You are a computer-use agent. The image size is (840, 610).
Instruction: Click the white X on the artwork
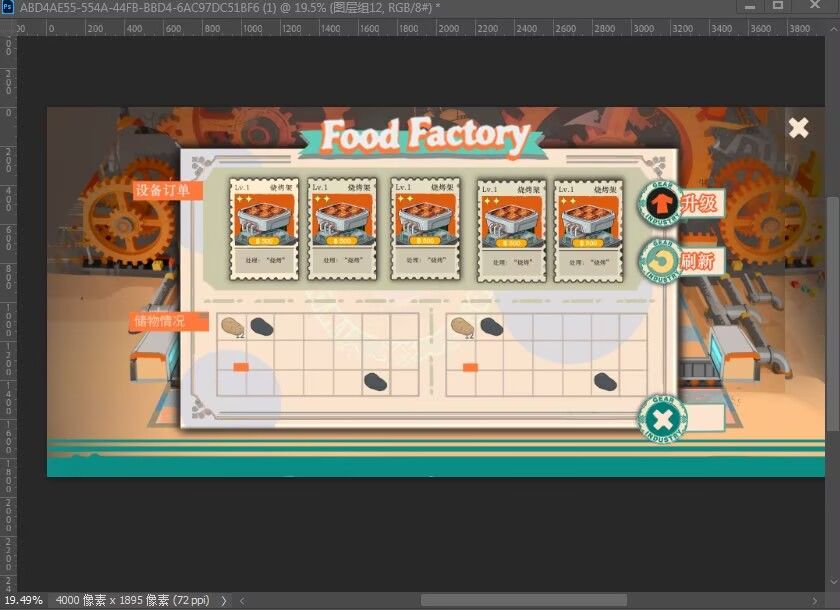pos(798,127)
